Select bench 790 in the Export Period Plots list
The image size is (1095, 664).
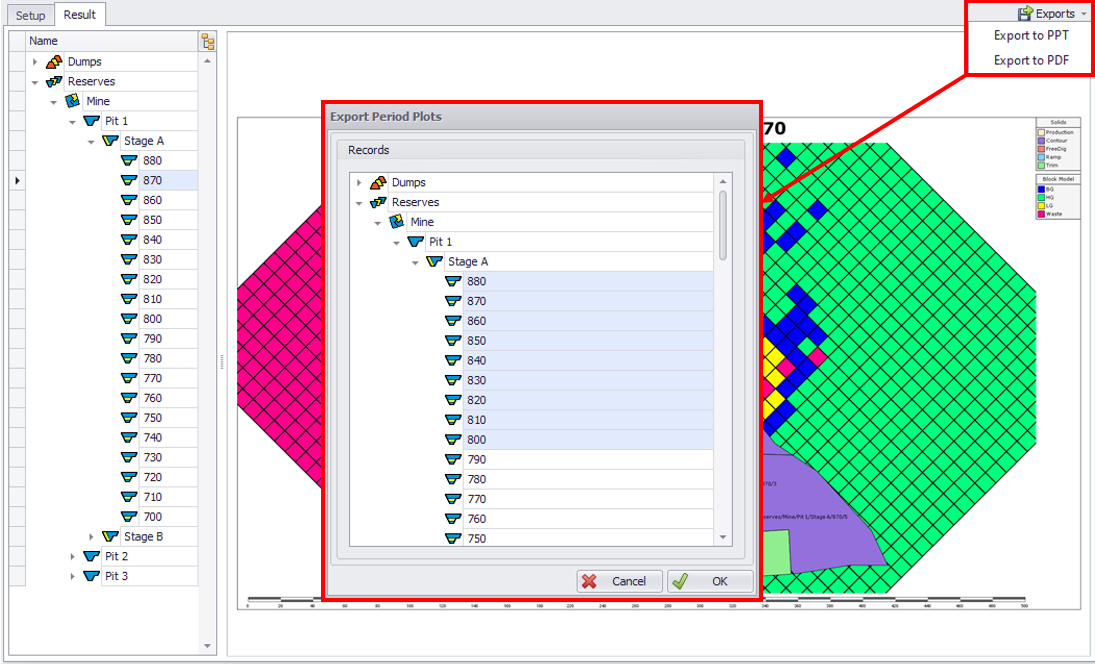coord(476,460)
